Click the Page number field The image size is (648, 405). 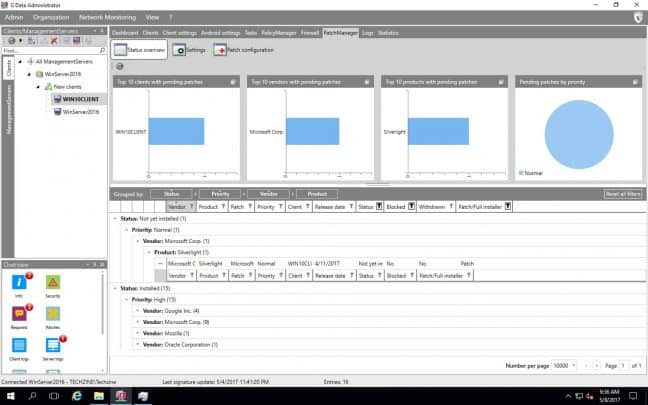pos(623,366)
